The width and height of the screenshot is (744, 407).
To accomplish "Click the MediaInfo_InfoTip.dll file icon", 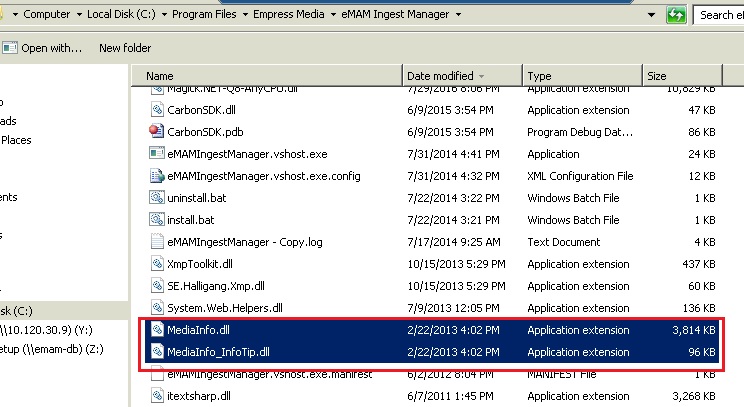I will pyautogui.click(x=157, y=352).
